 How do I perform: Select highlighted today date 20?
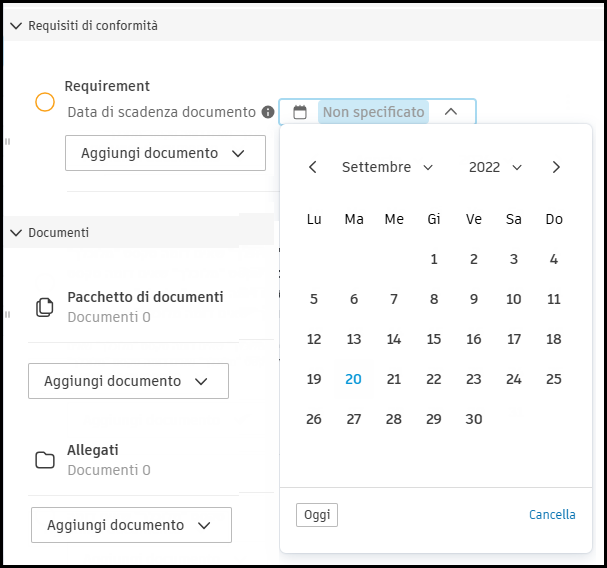[x=353, y=379]
